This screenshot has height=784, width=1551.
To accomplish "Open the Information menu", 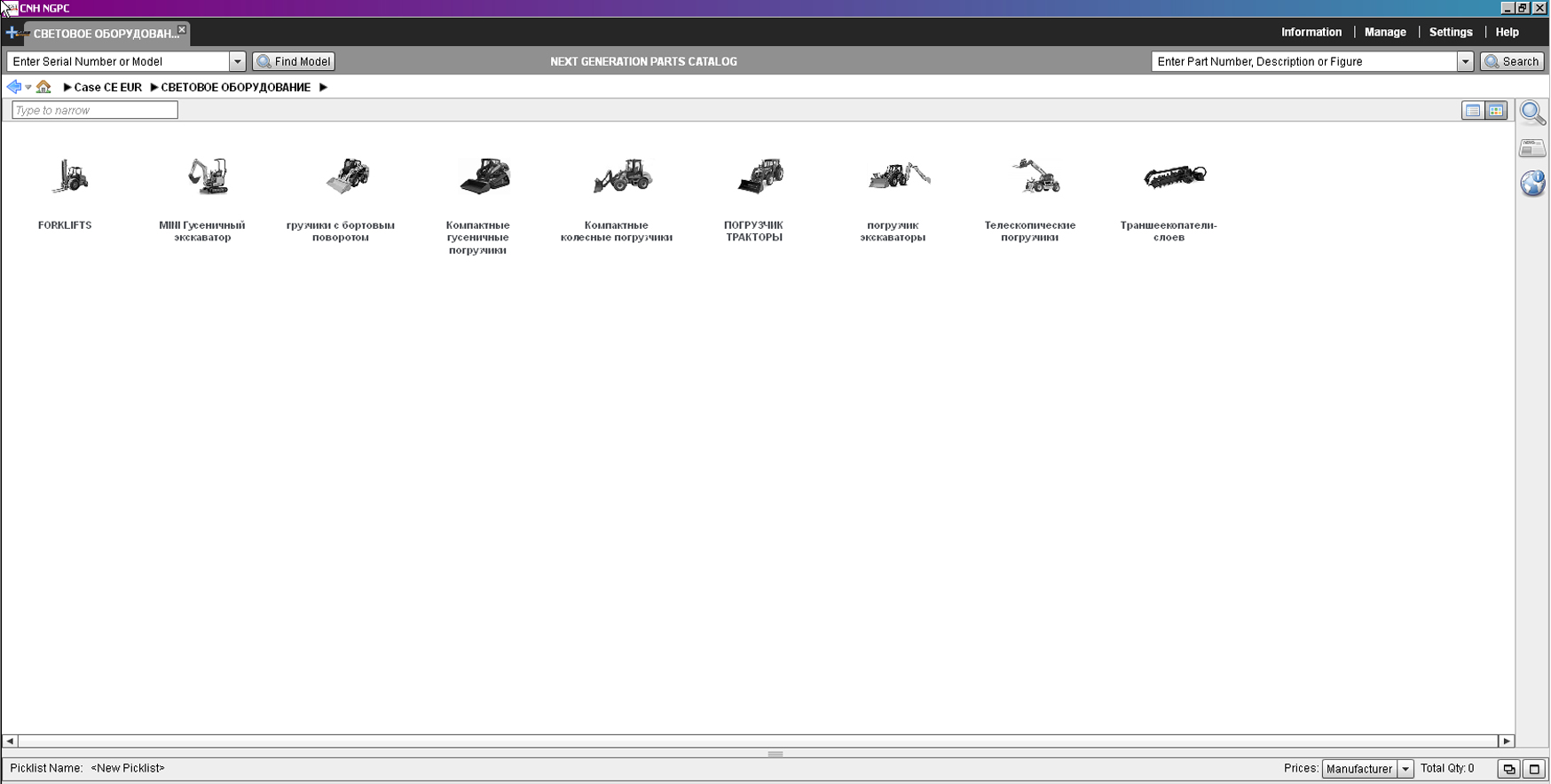I will (x=1311, y=32).
